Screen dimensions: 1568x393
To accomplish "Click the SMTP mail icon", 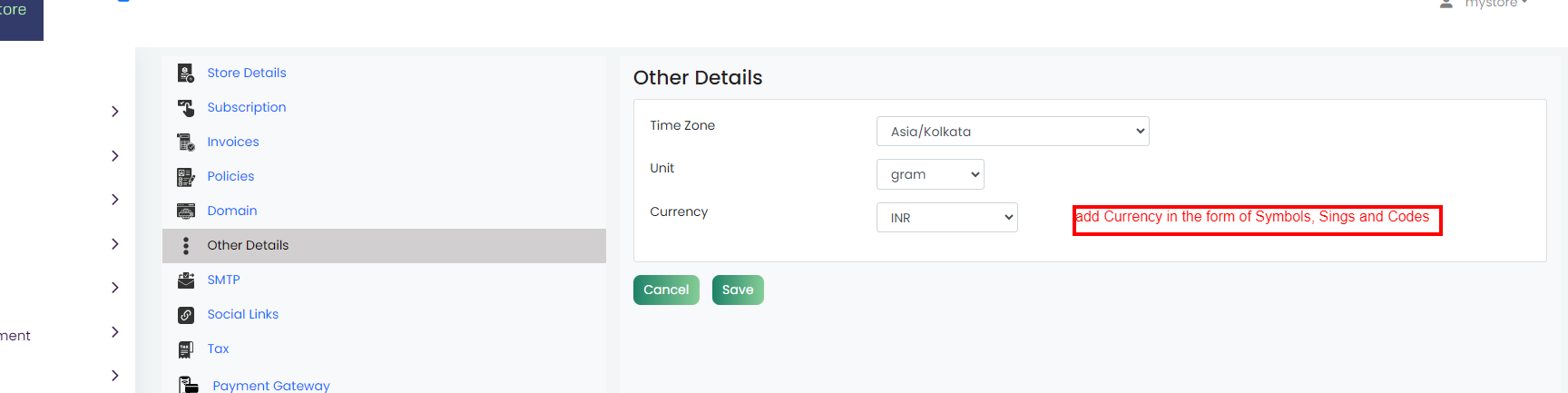I will [x=186, y=280].
